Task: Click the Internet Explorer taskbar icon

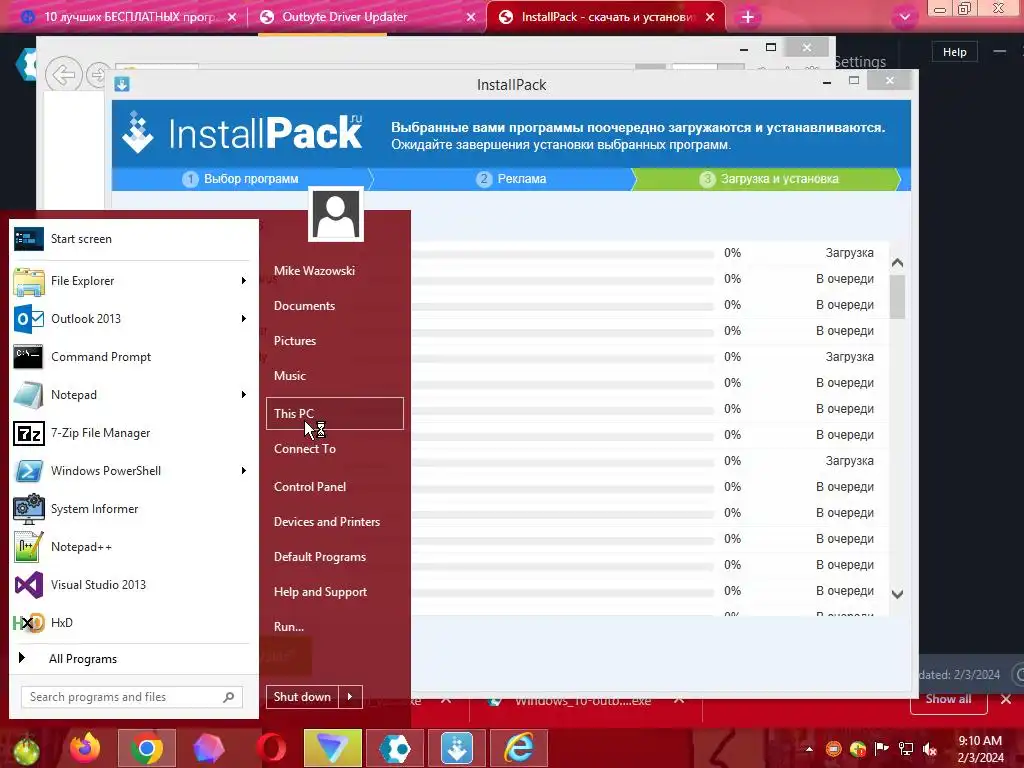Action: click(519, 748)
